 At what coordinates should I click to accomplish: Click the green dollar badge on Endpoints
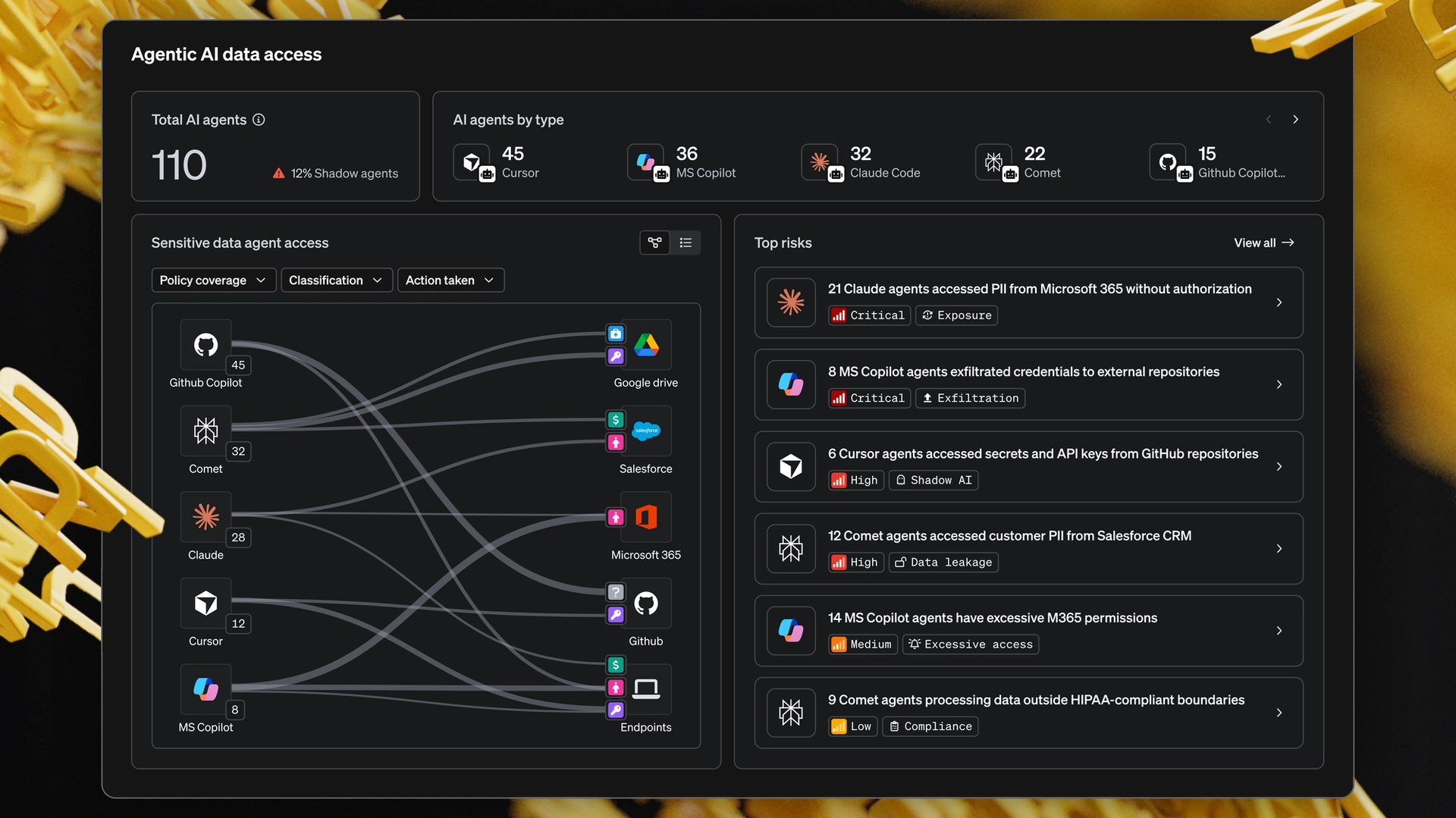click(x=616, y=665)
